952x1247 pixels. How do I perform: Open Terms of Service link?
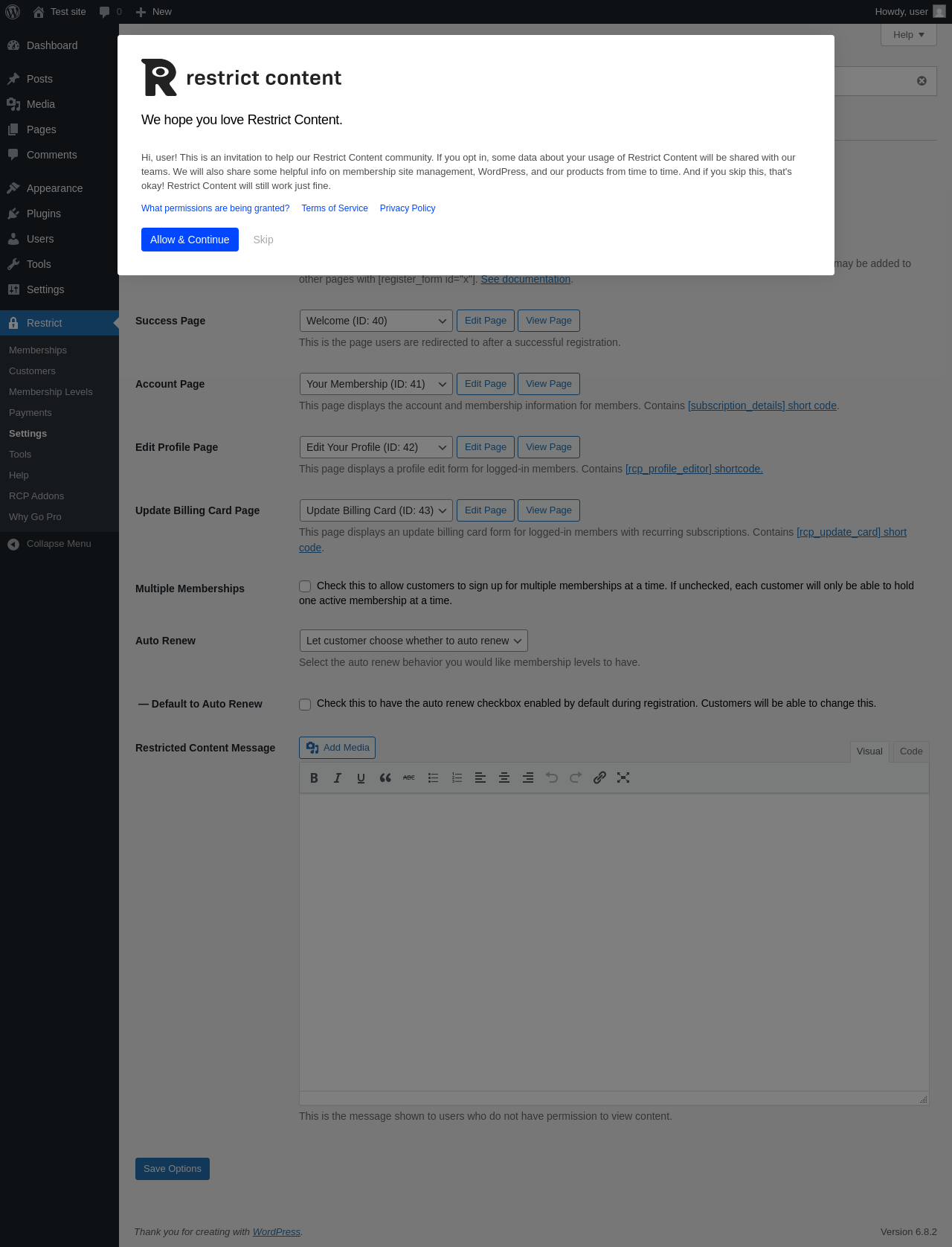click(x=335, y=208)
